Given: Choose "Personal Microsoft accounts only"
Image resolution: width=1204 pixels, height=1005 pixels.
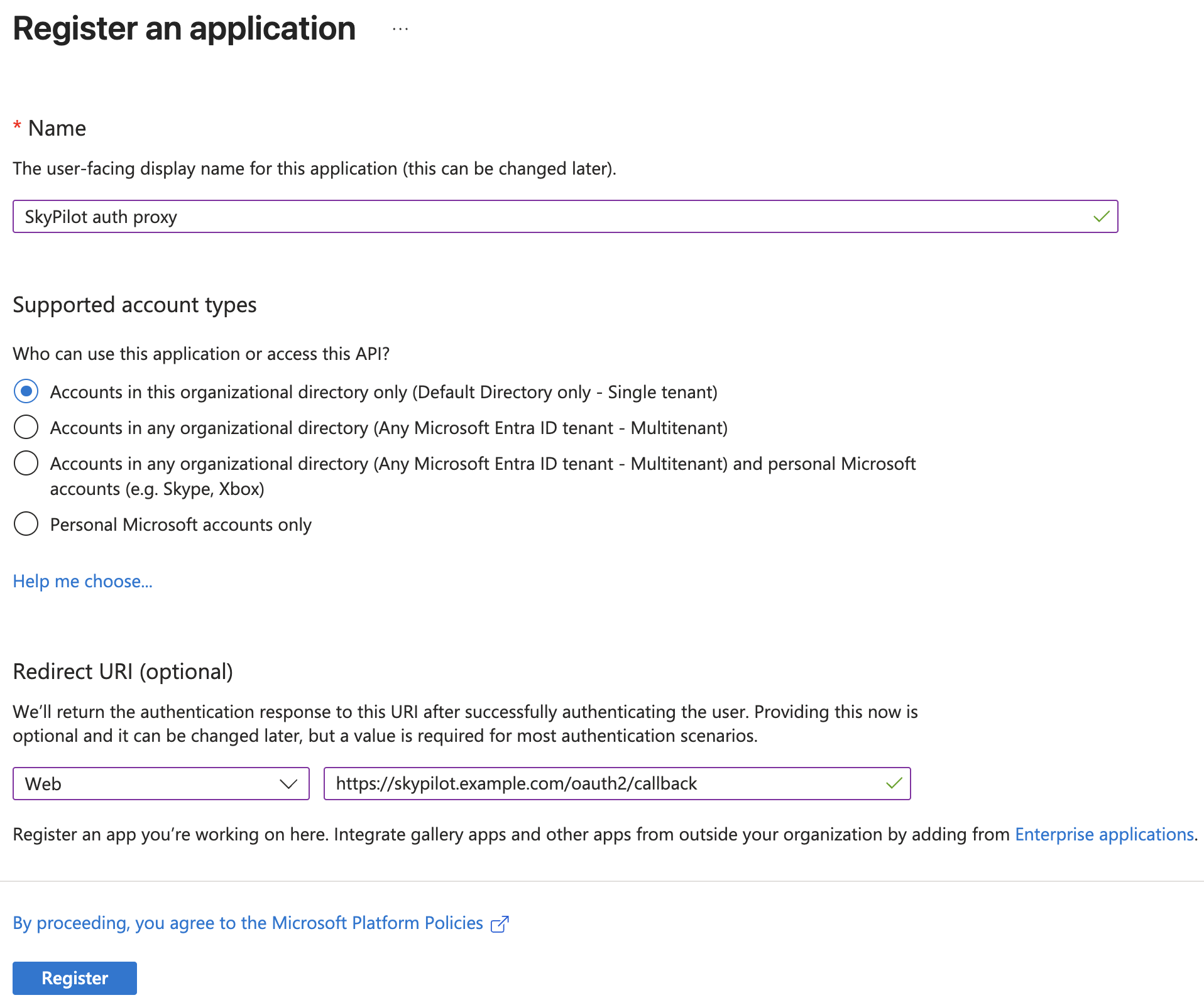Looking at the screenshot, I should click(x=26, y=524).
